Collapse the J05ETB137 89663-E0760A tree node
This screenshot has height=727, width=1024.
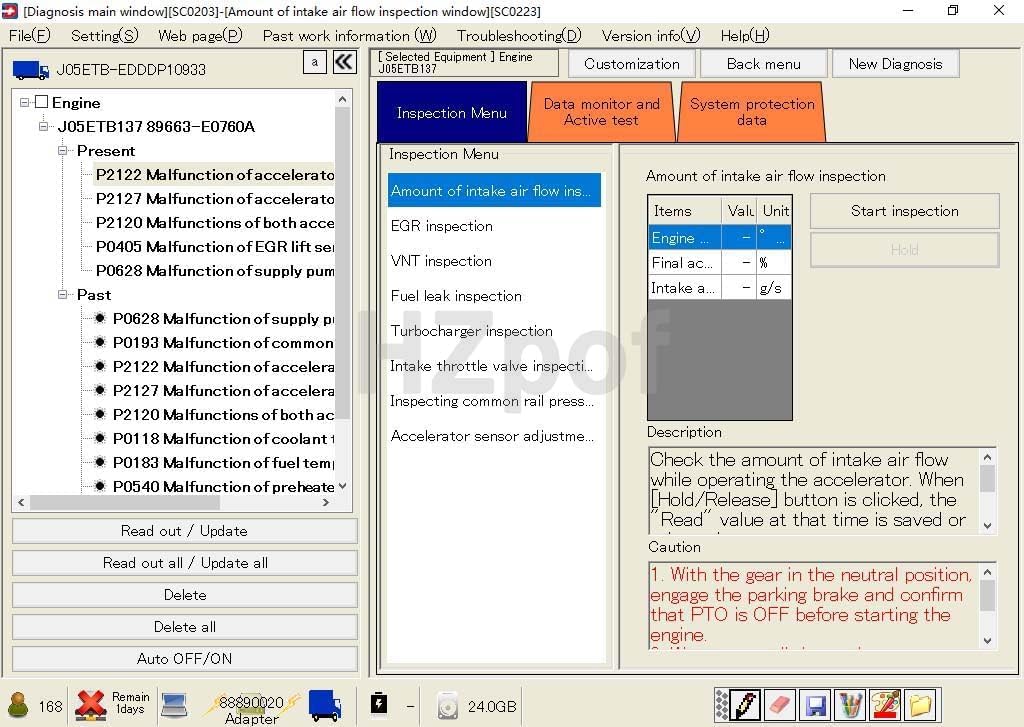(44, 127)
